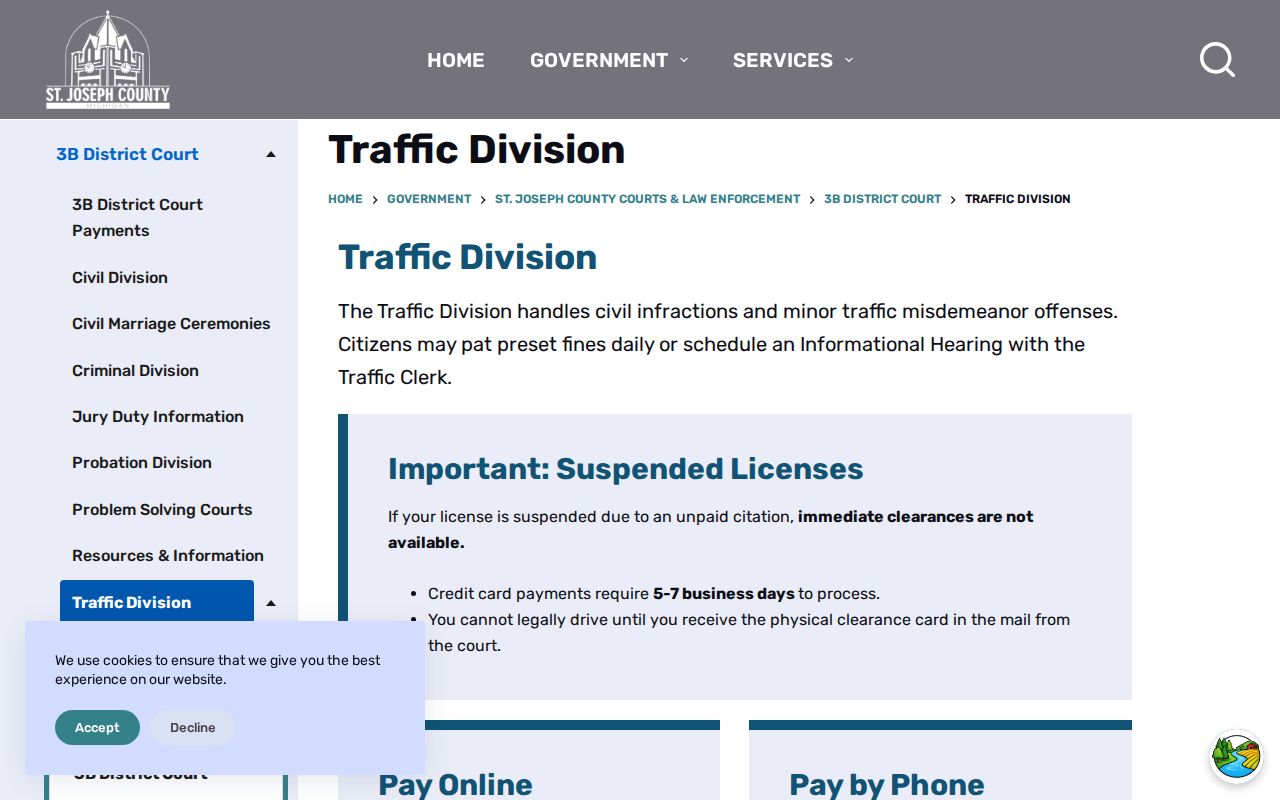Click the Government breadcrumb link
This screenshot has width=1280, height=800.
click(x=429, y=199)
